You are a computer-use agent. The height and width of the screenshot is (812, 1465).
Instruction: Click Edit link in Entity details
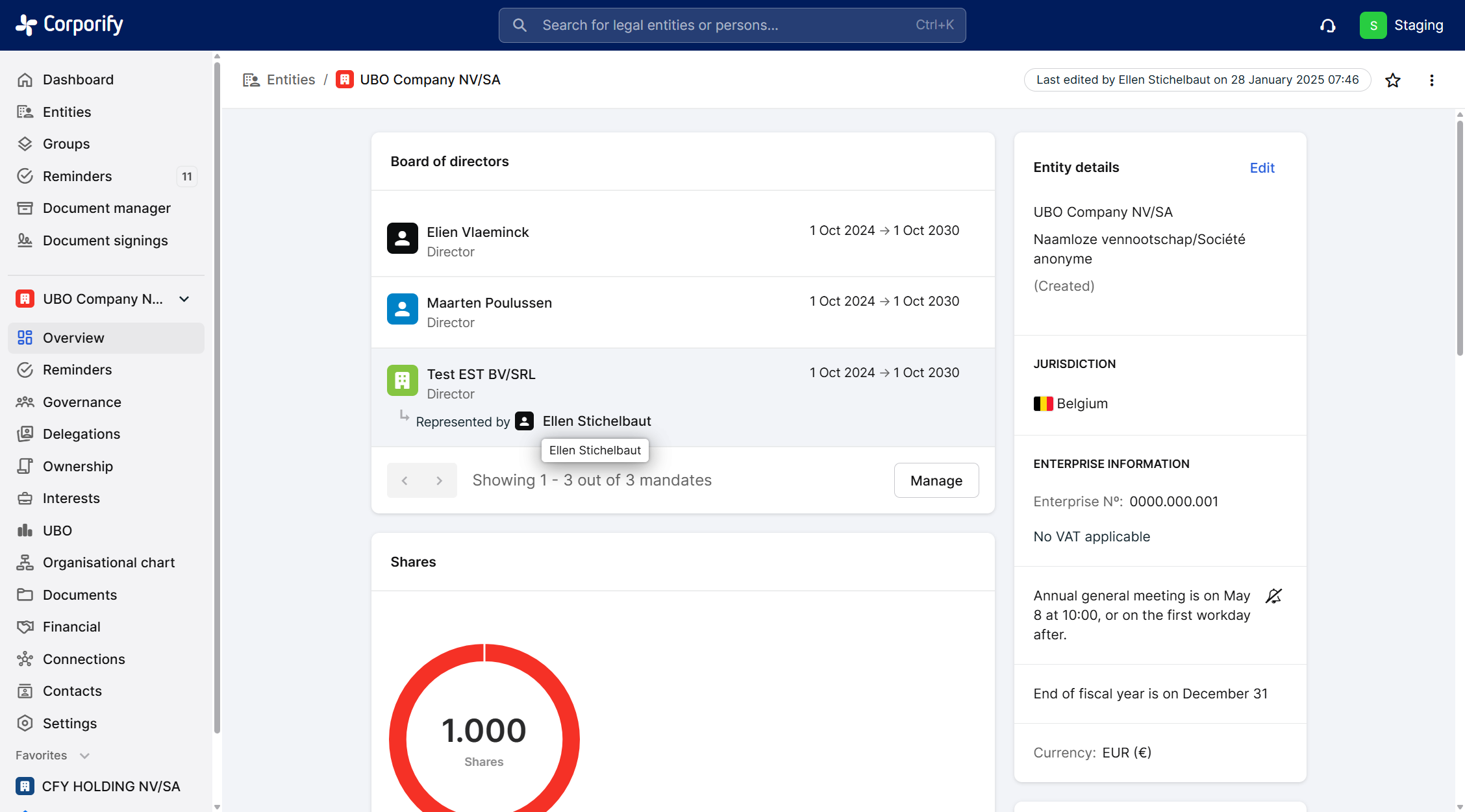pos(1262,168)
